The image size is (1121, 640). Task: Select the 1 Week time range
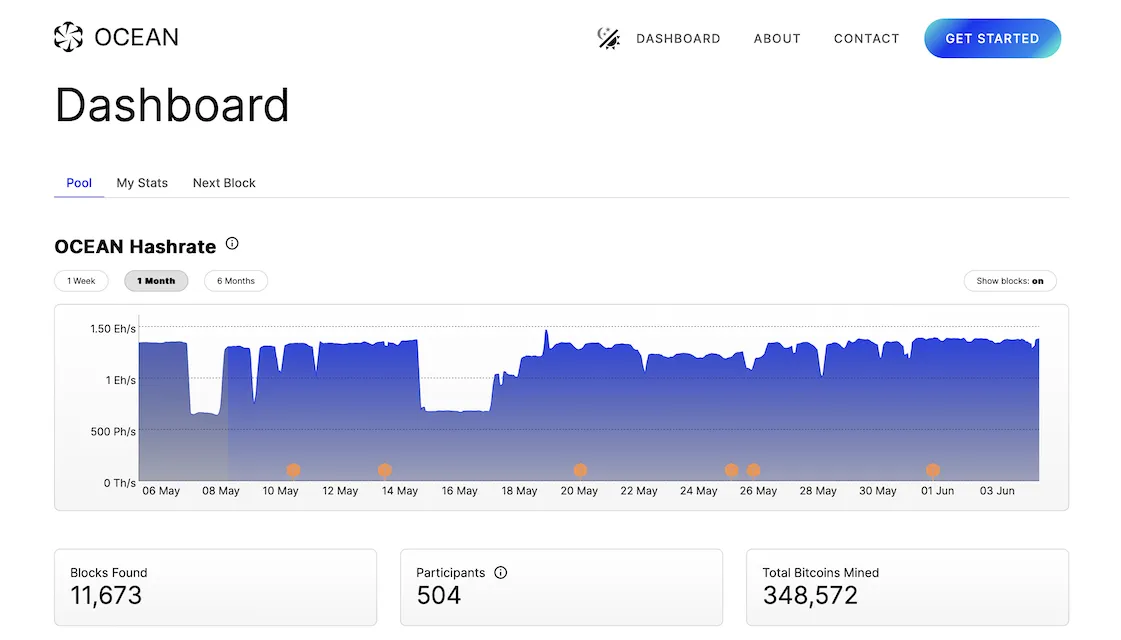coord(81,281)
